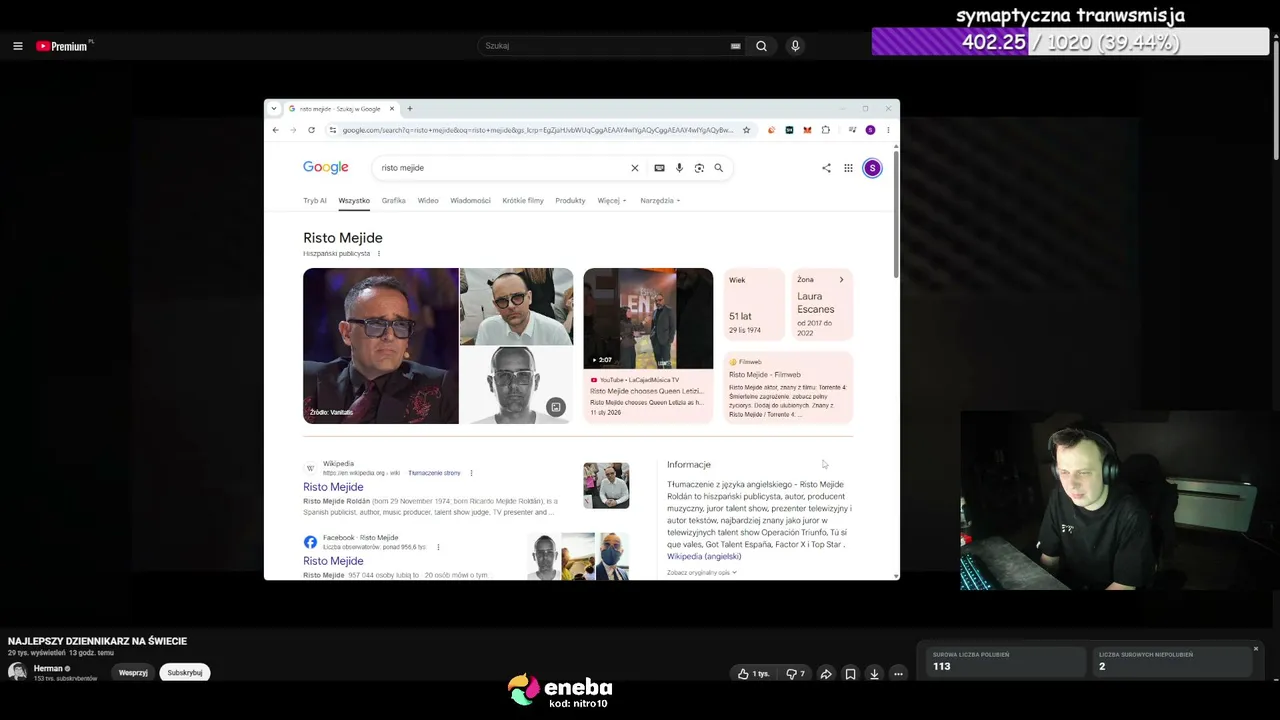This screenshot has height=720, width=1280.
Task: Dislike the video with thumbs down
Action: [x=796, y=674]
